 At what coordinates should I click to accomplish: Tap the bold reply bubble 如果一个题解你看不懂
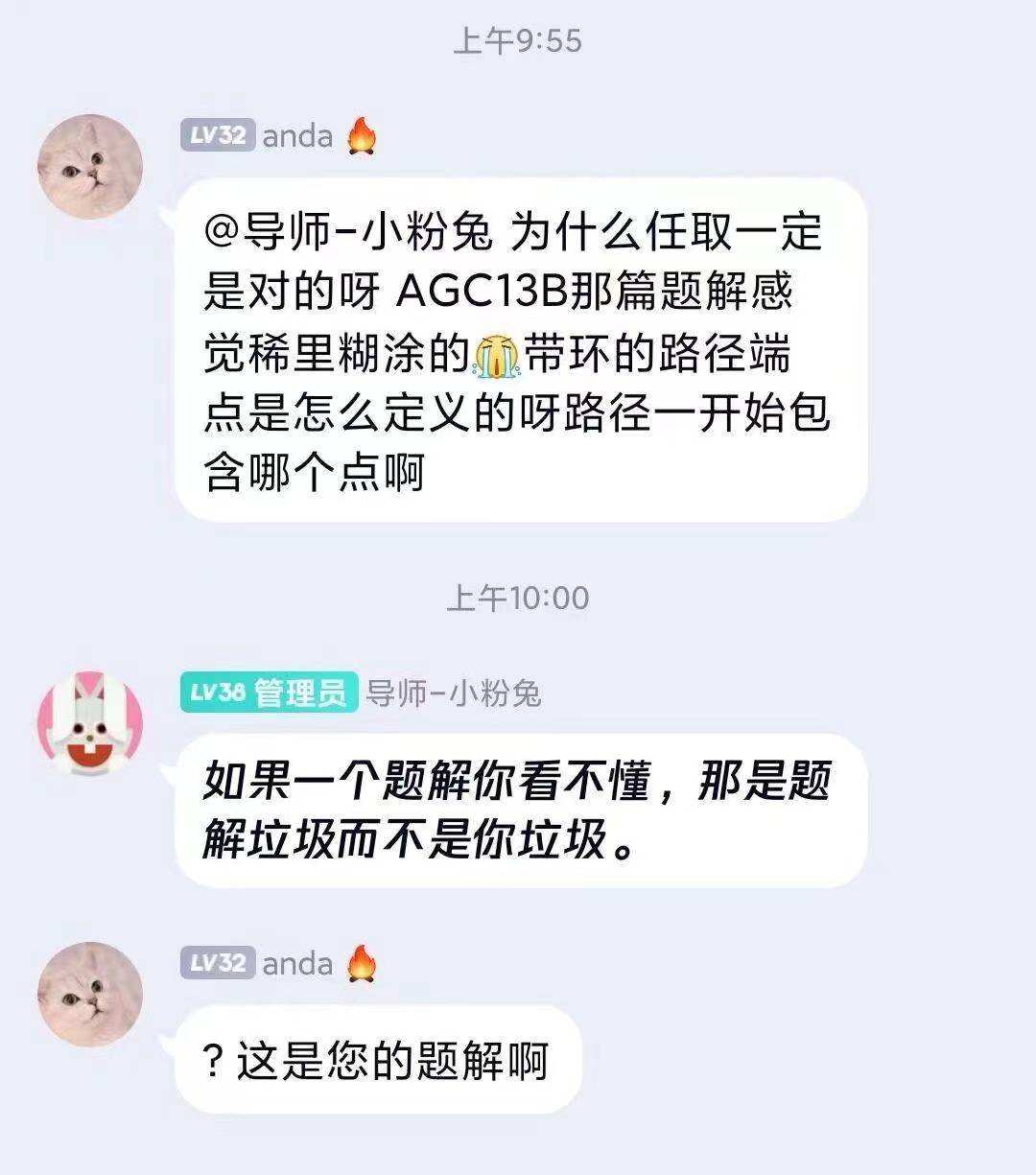521,811
